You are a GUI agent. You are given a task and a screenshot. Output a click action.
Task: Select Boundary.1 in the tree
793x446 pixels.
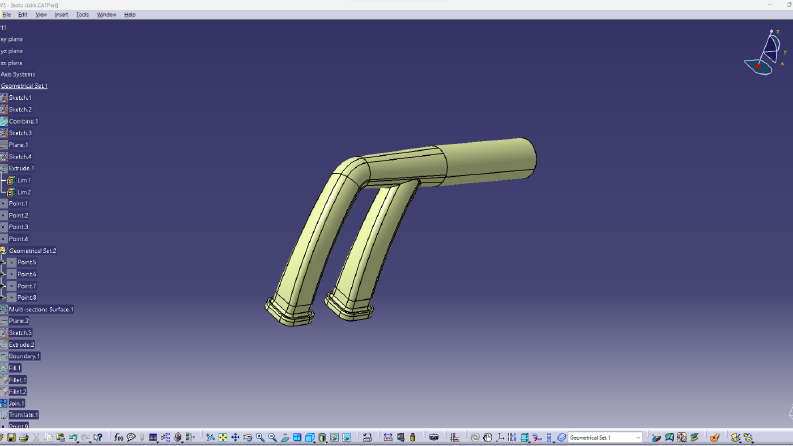tap(24, 356)
